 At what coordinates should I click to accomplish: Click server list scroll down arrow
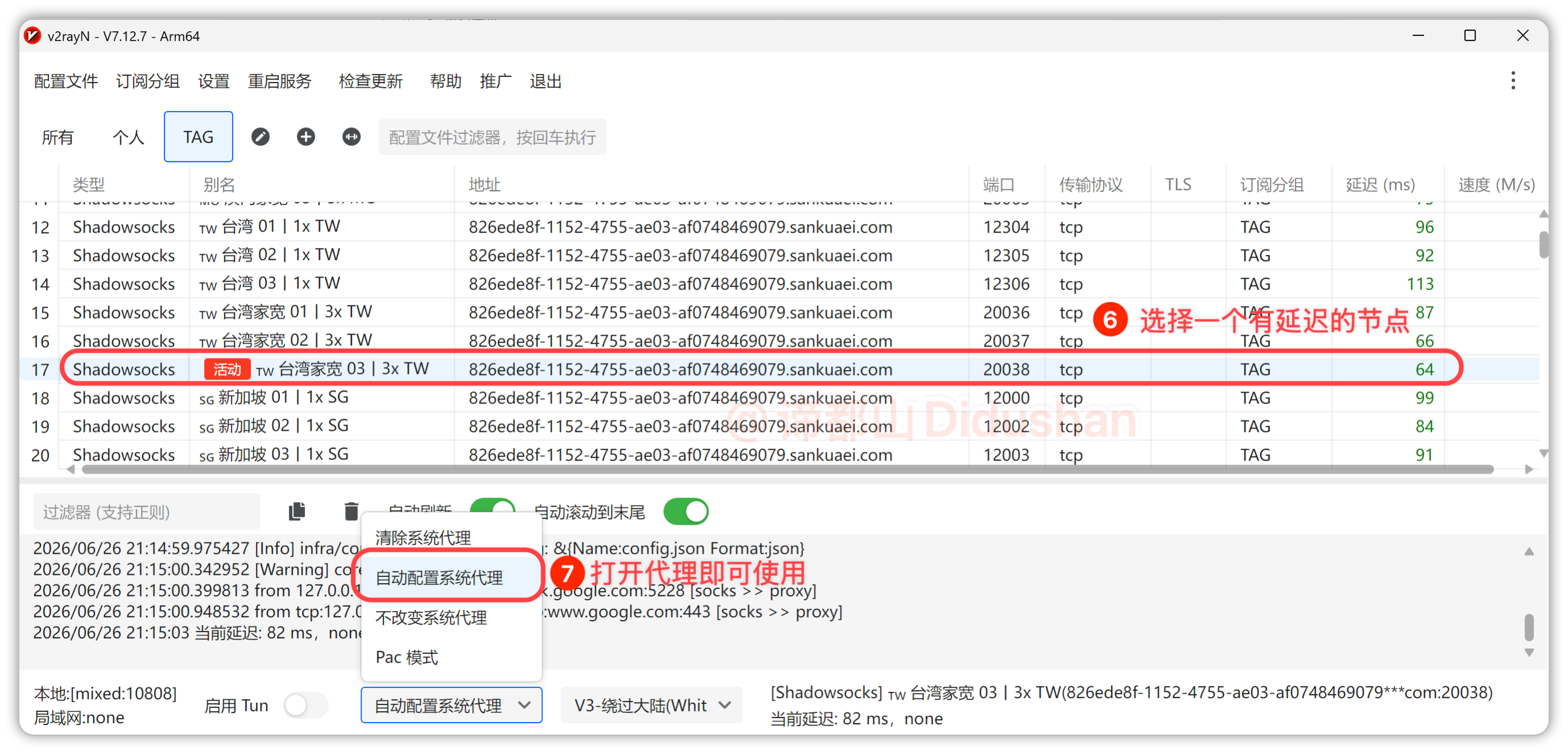(x=1543, y=453)
